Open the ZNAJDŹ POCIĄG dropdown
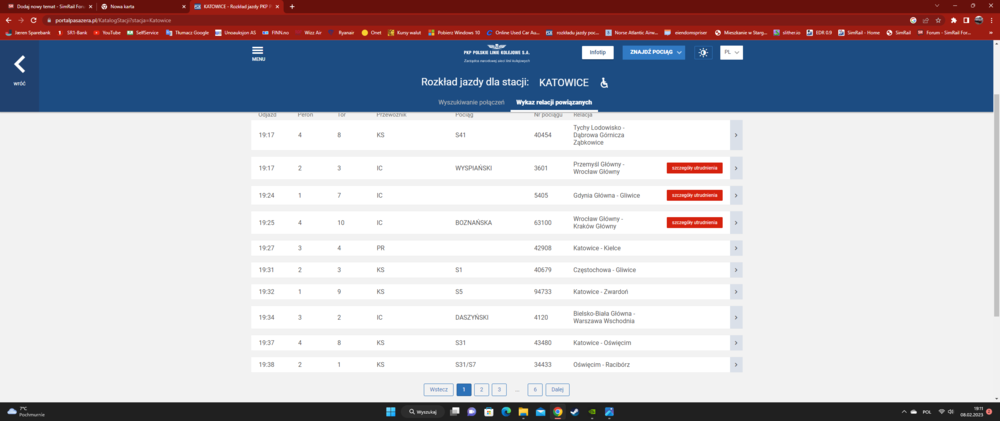 [653, 52]
